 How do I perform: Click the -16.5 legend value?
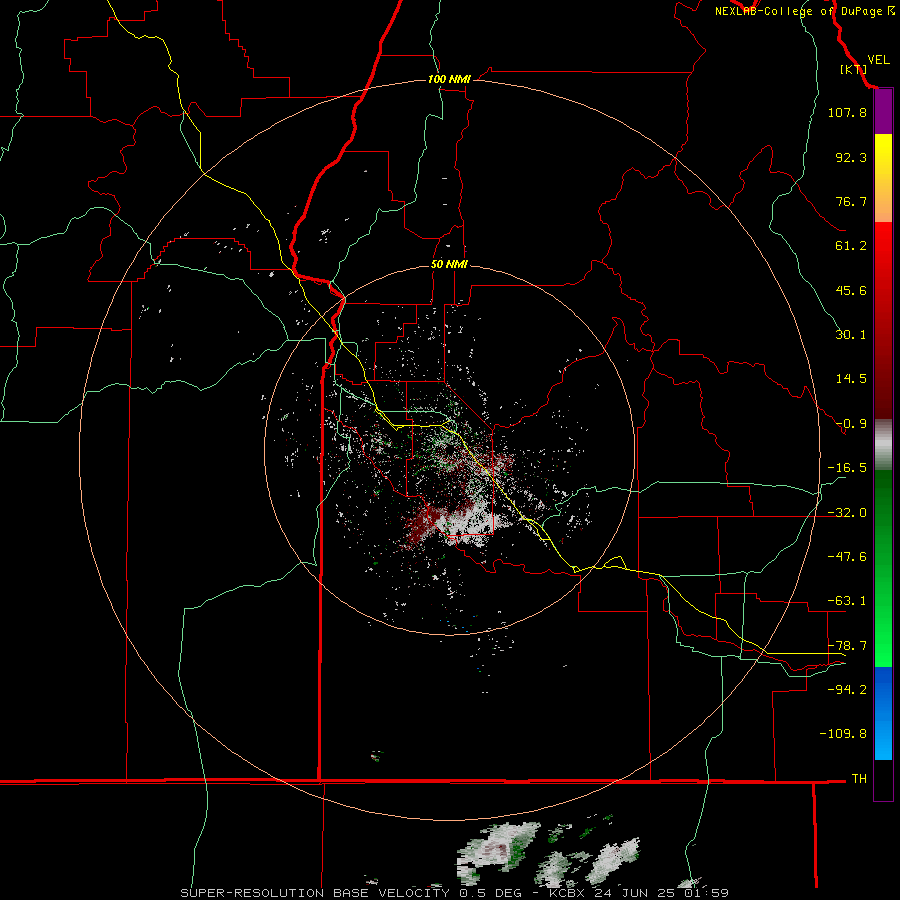847,468
